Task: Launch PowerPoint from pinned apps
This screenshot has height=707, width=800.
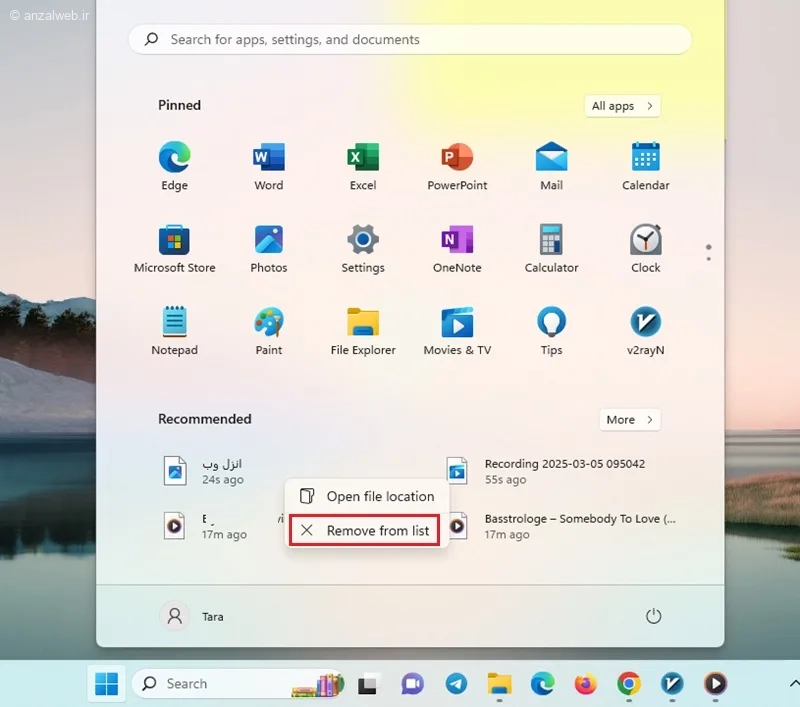Action: (457, 166)
